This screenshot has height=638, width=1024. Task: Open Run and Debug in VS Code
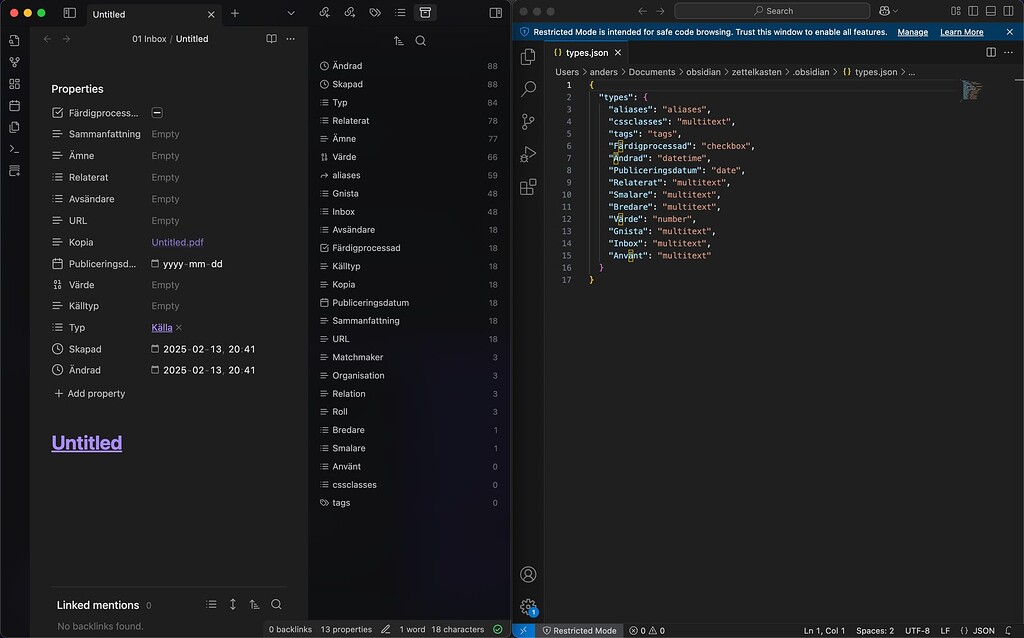pos(528,154)
